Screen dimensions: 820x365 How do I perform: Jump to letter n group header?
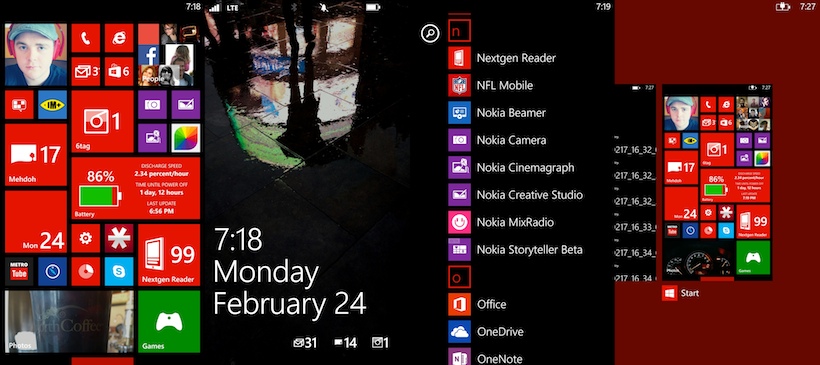click(459, 31)
